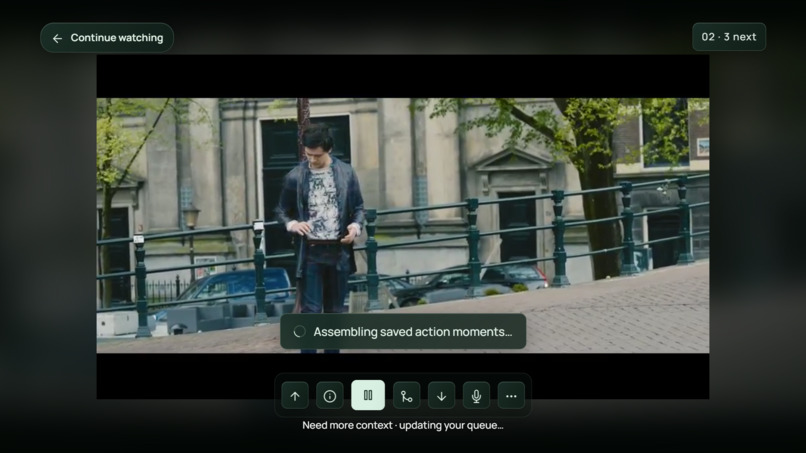This screenshot has height=453, width=806.
Task: Click 'Need more context · updating your queue…' text
Action: (403, 425)
